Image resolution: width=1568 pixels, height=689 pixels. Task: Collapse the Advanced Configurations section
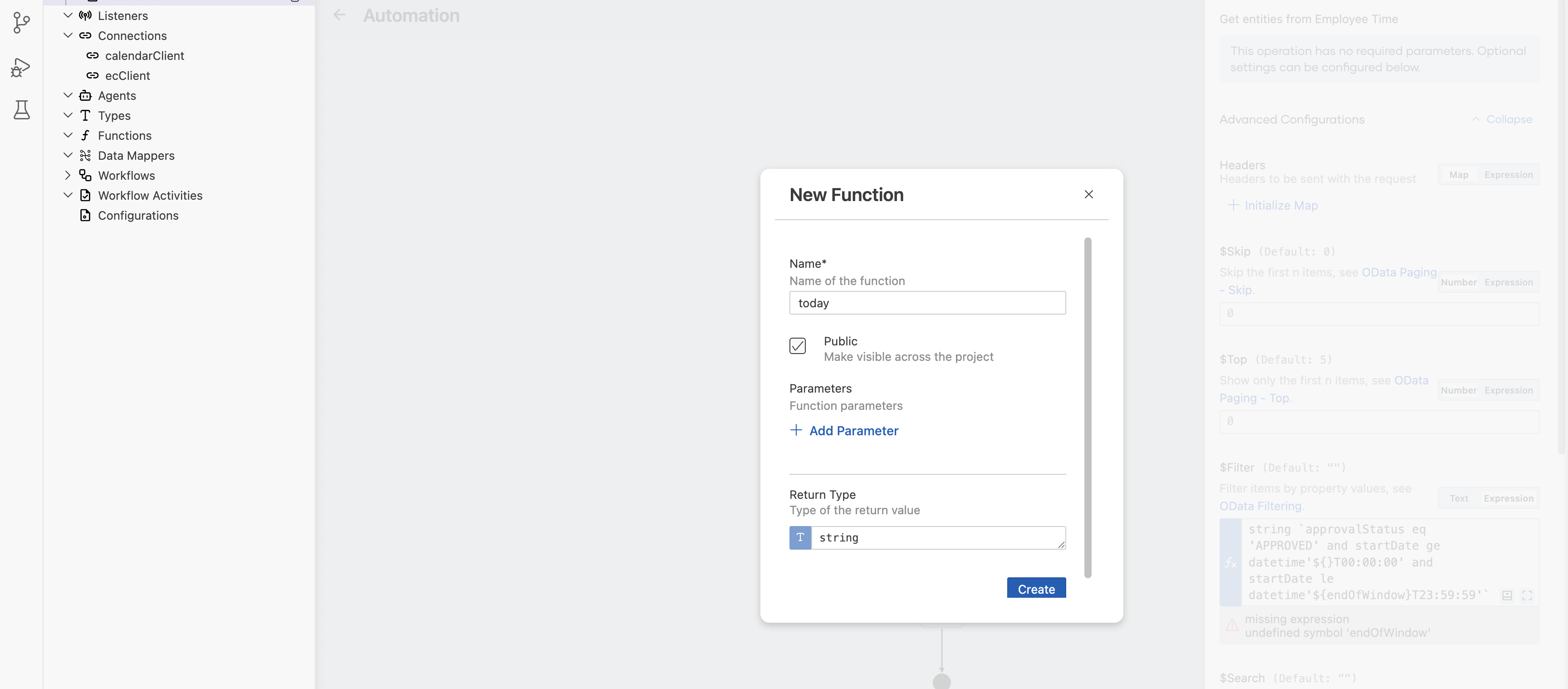pyautogui.click(x=1502, y=119)
